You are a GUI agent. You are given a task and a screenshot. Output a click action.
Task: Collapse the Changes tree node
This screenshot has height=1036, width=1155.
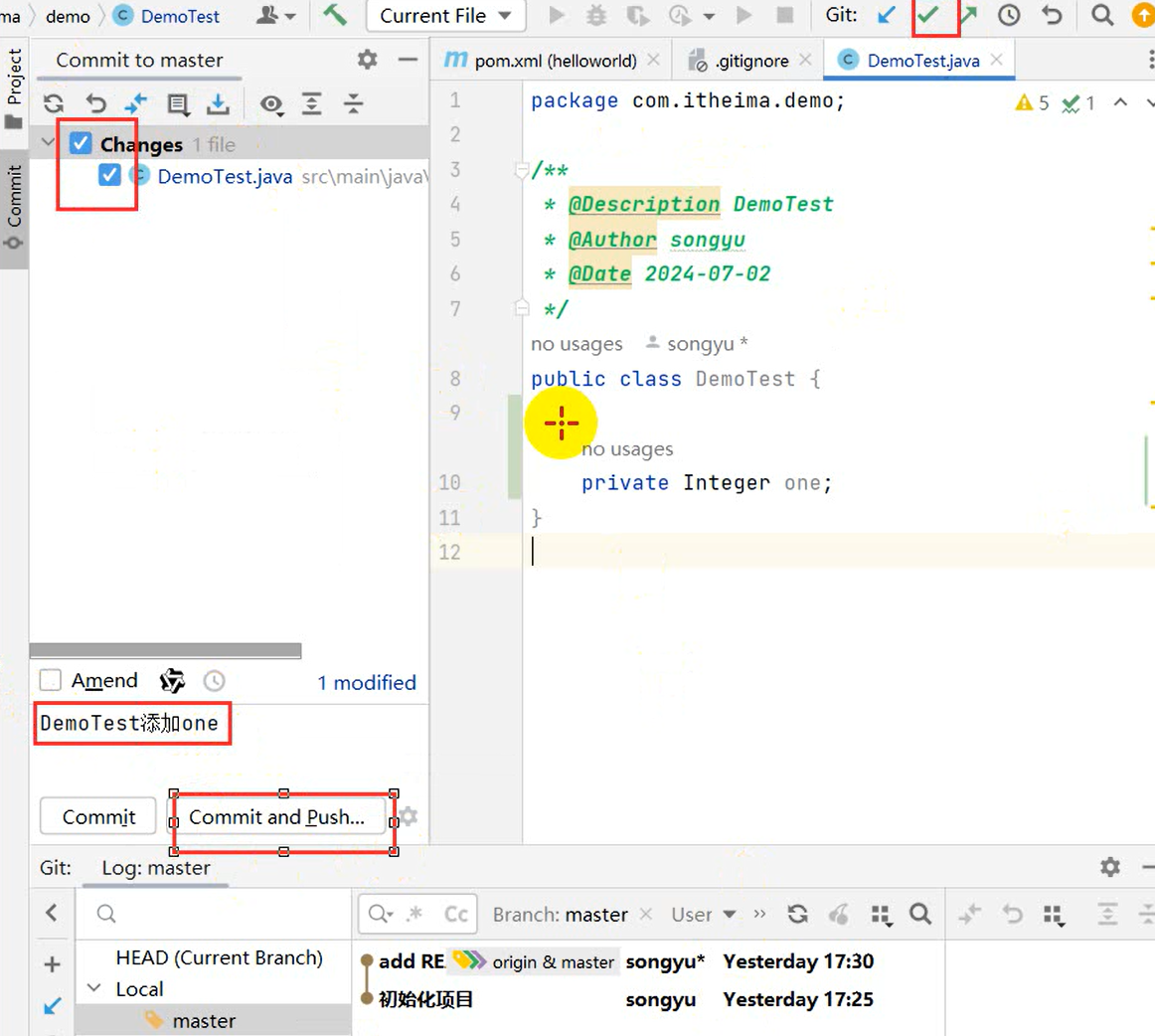(x=48, y=143)
